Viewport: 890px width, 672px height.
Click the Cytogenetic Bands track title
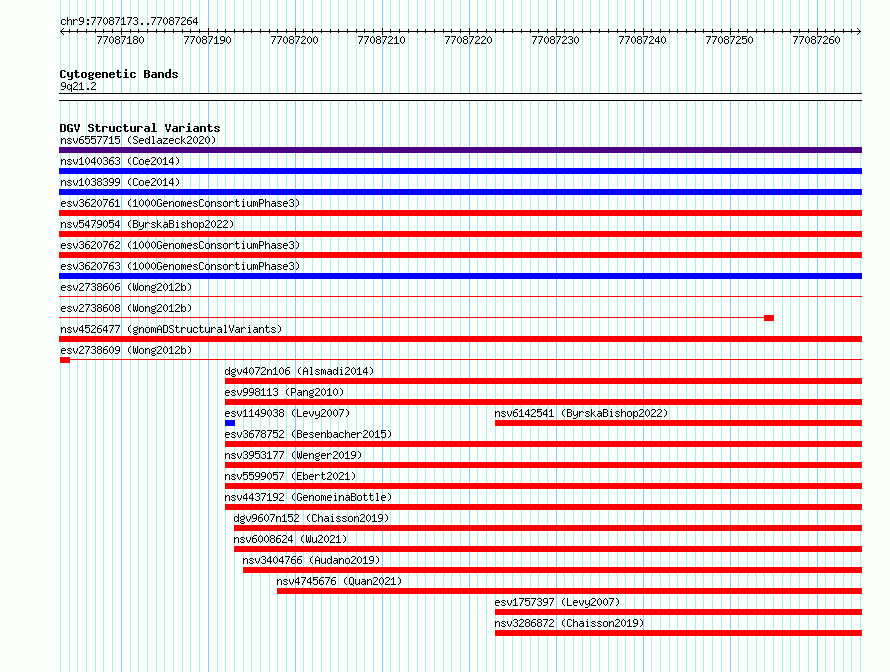tap(119, 74)
